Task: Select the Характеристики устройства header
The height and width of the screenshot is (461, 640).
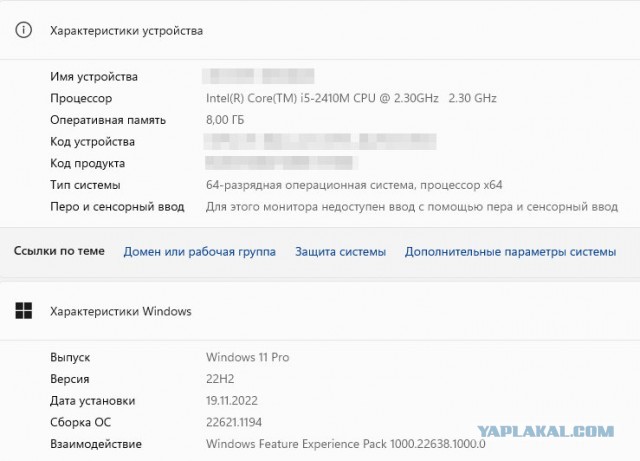Action: [x=127, y=31]
